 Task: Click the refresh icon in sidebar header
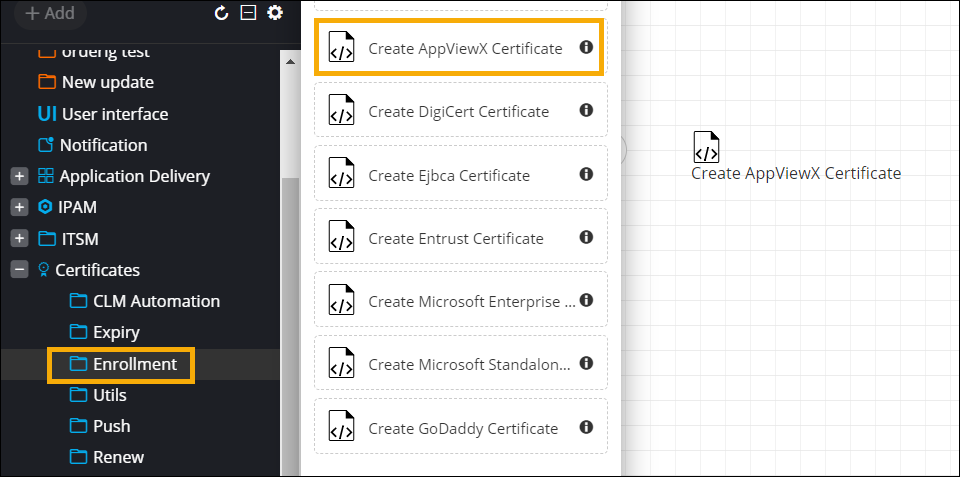[221, 13]
